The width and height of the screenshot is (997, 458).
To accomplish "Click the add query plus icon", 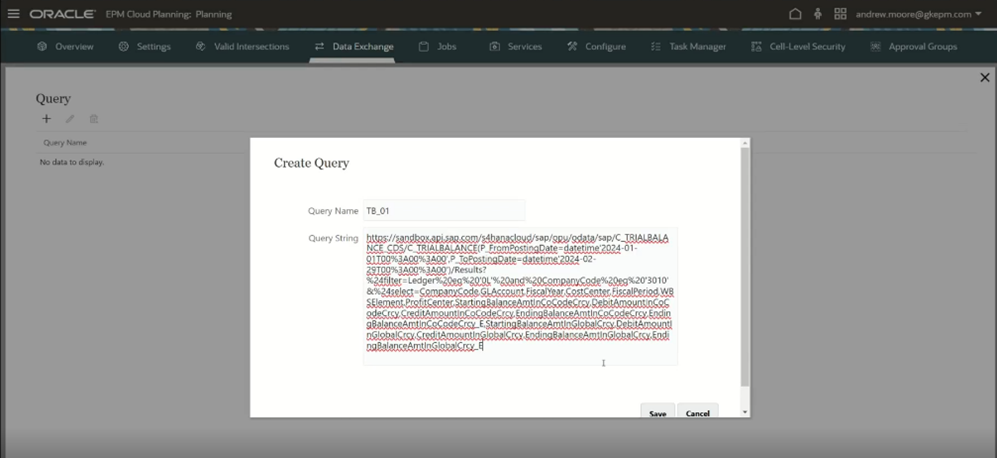I will pos(46,119).
